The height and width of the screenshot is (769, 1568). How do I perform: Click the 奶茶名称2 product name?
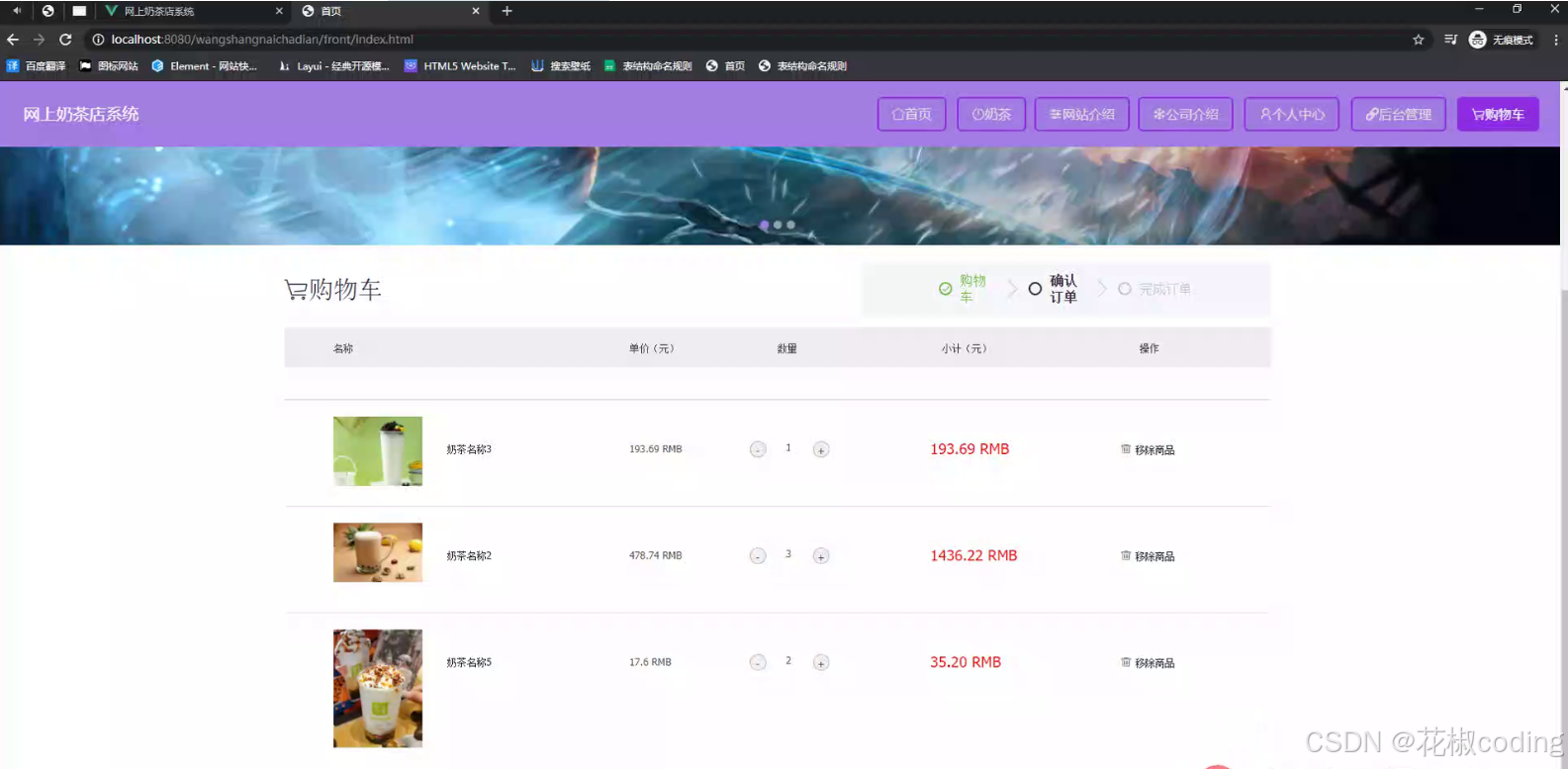coord(469,556)
